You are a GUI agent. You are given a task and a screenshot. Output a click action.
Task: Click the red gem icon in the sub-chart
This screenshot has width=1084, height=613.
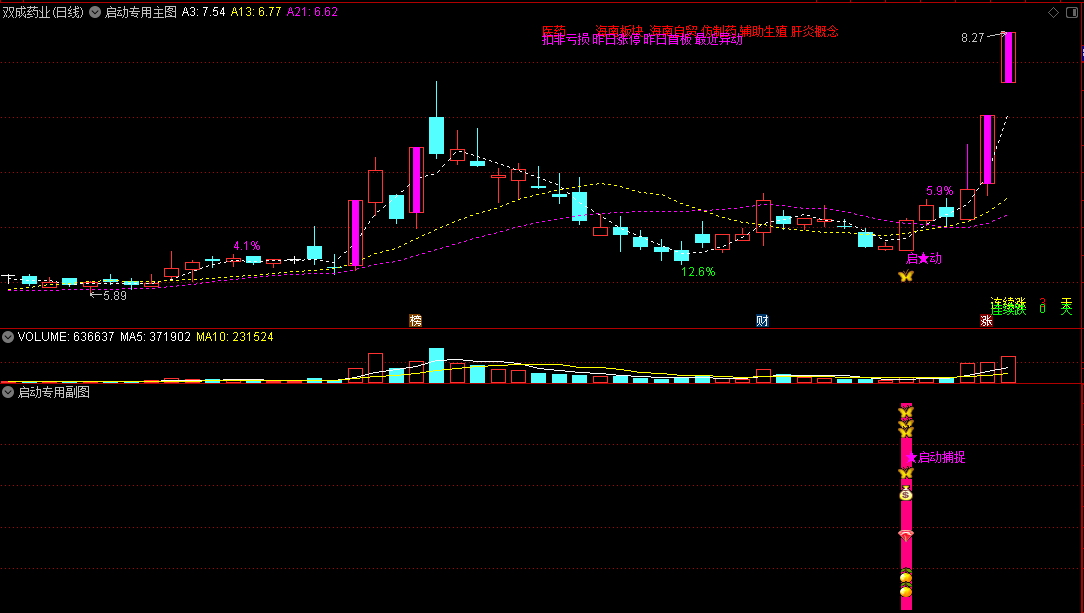(906, 536)
